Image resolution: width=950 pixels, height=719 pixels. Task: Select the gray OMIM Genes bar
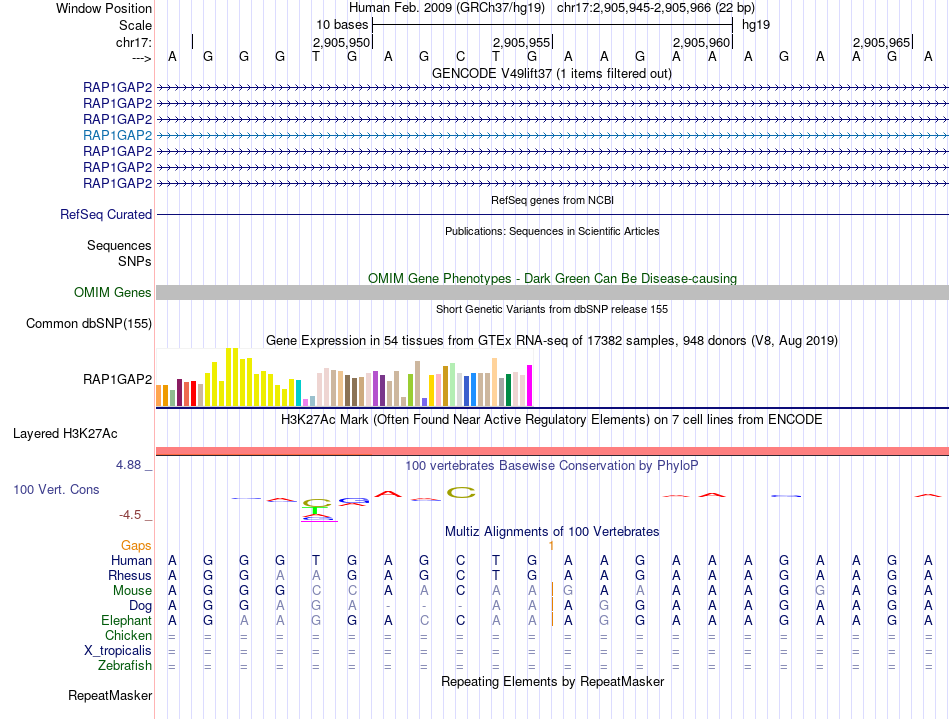pos(552,293)
